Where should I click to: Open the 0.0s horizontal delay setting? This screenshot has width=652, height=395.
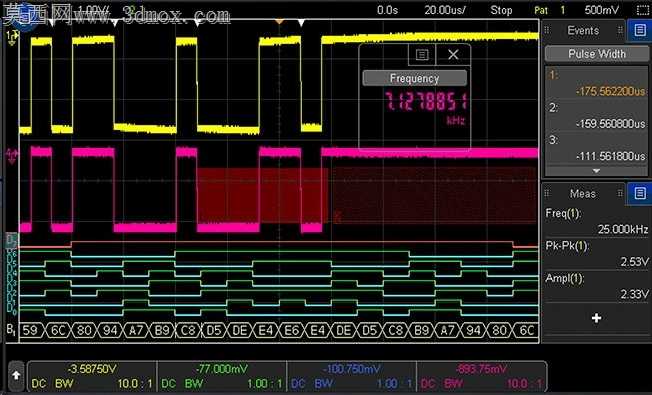(x=387, y=10)
